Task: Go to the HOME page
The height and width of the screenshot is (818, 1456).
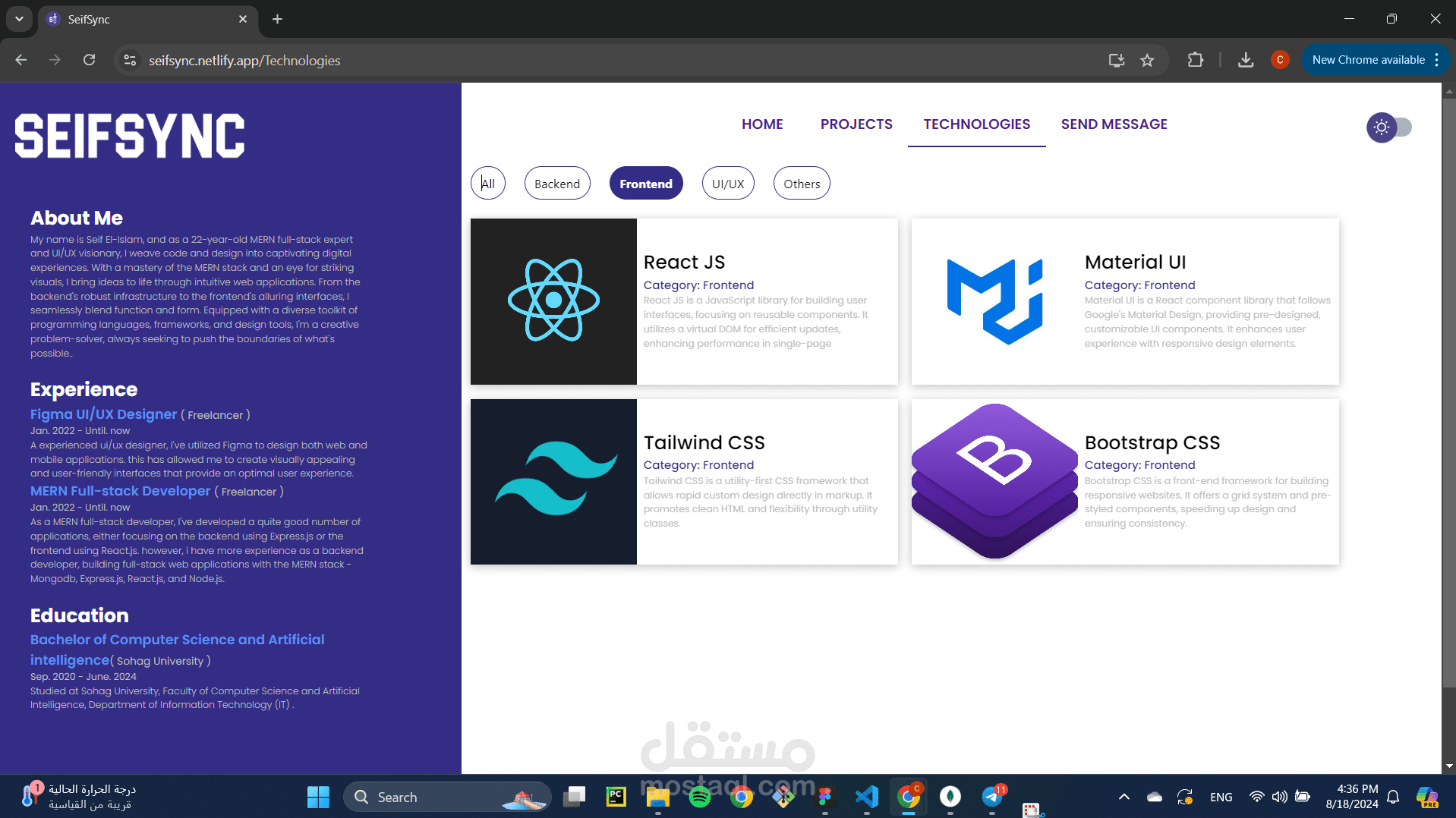Action: click(x=762, y=124)
